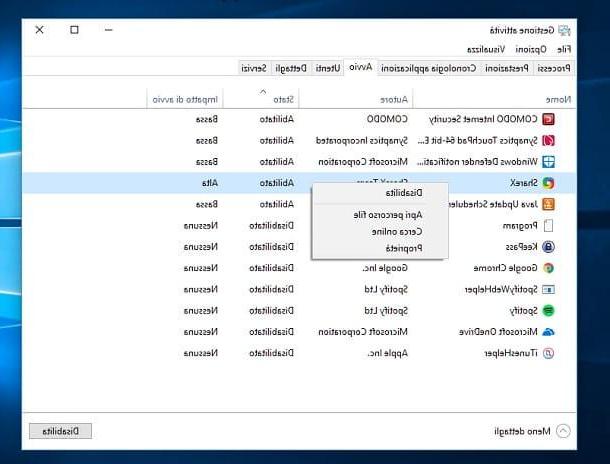The image size is (610, 464).
Task: Select the COMODO Internet Security name
Action: (x=483, y=119)
